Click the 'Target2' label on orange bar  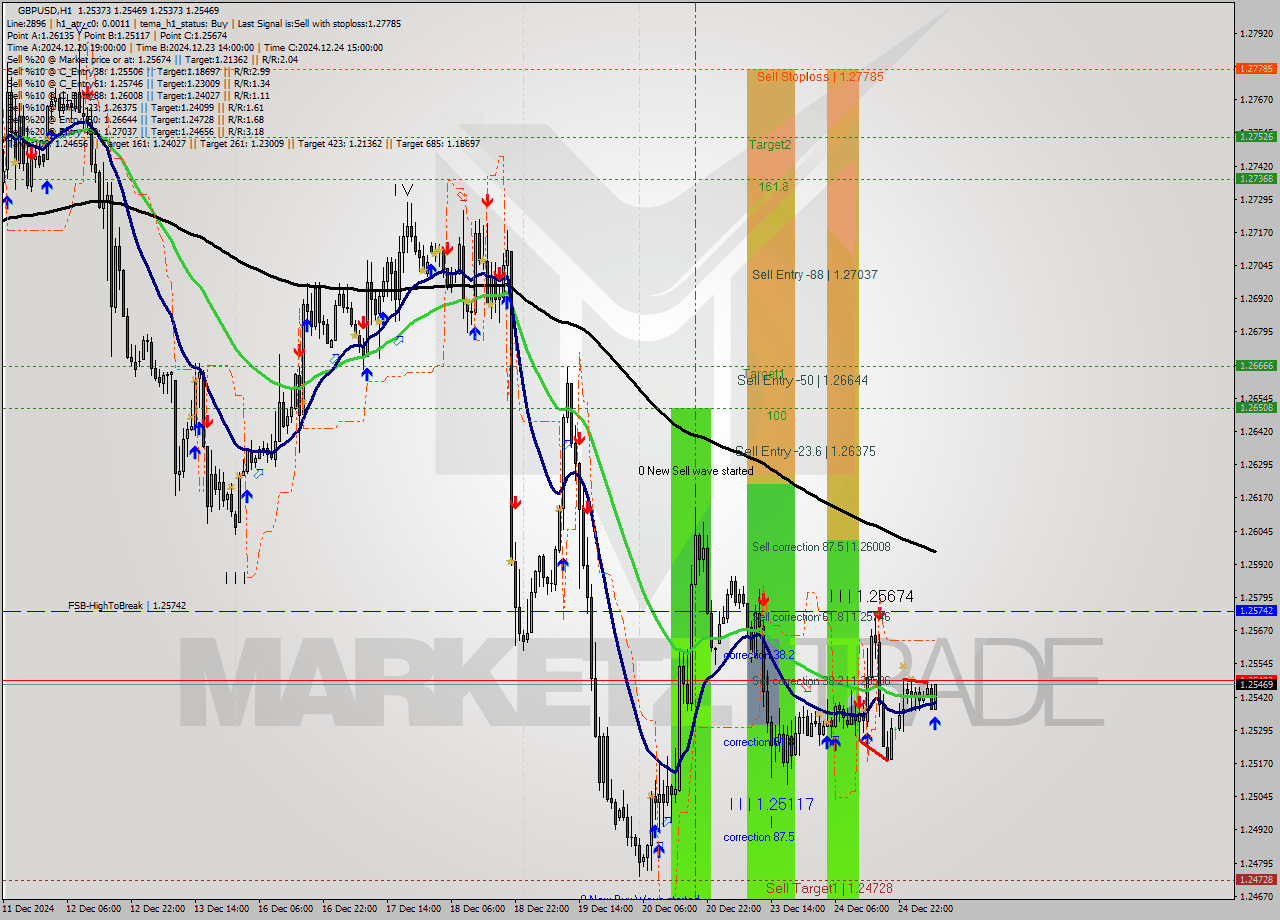coord(770,144)
